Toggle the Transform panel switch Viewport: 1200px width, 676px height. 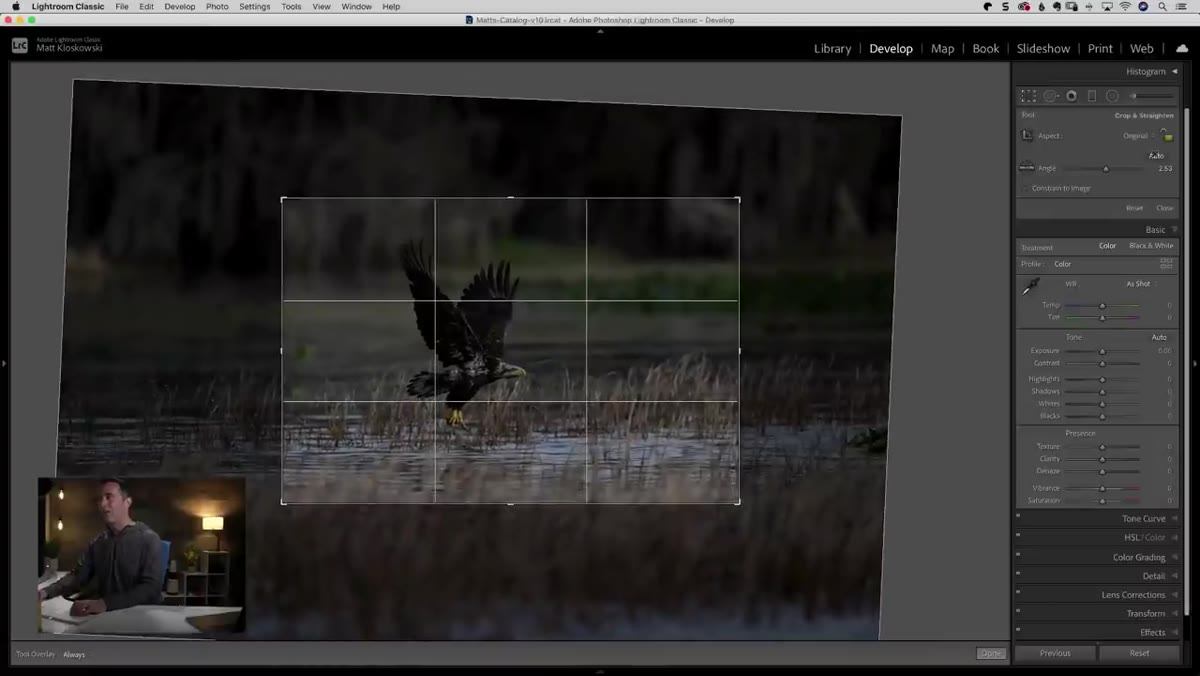1018,610
